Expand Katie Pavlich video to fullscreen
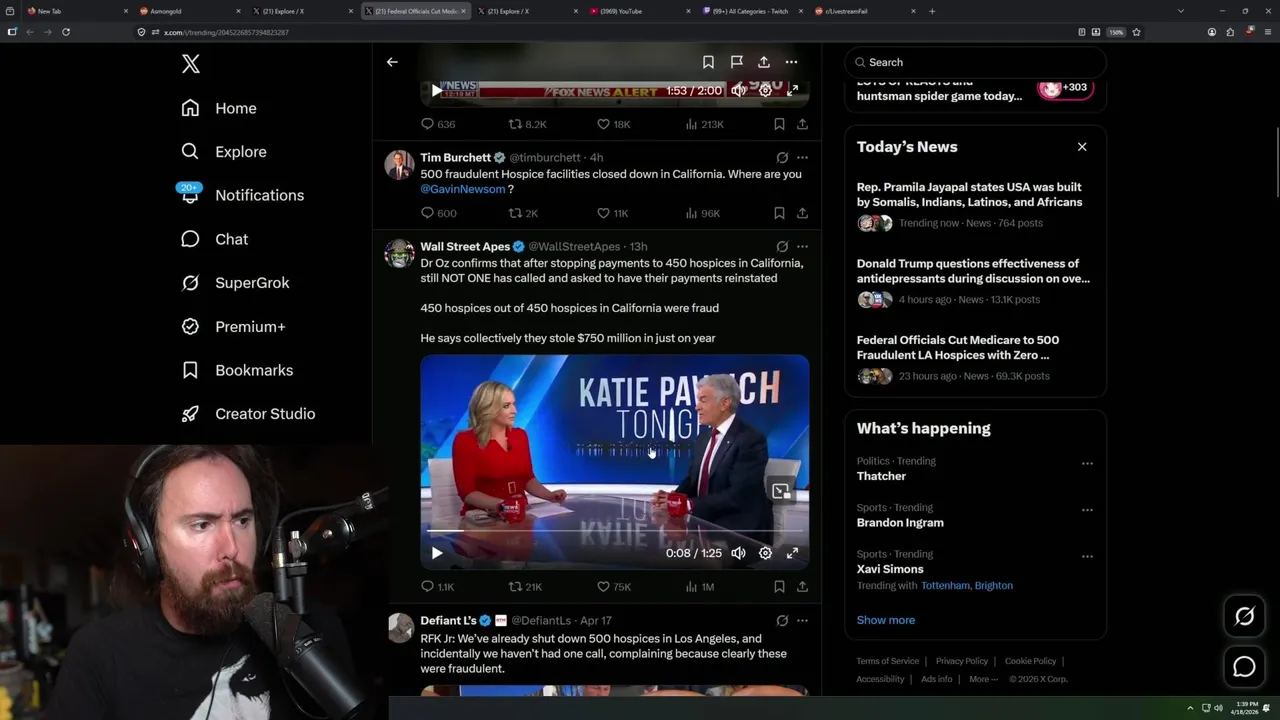The image size is (1280, 720). pyautogui.click(x=792, y=553)
